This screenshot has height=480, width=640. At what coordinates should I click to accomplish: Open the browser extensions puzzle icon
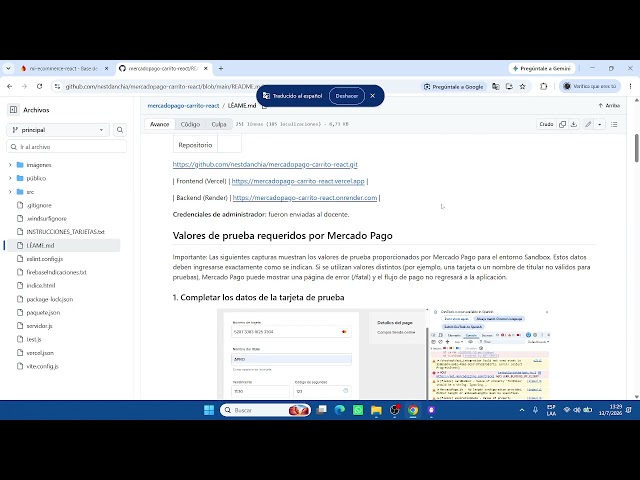pyautogui.click(x=543, y=87)
